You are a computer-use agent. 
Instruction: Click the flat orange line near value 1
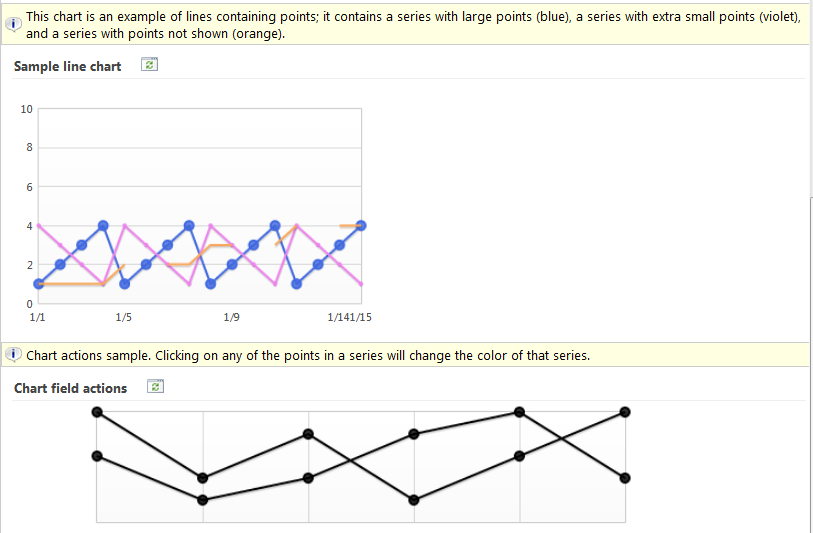(72, 284)
